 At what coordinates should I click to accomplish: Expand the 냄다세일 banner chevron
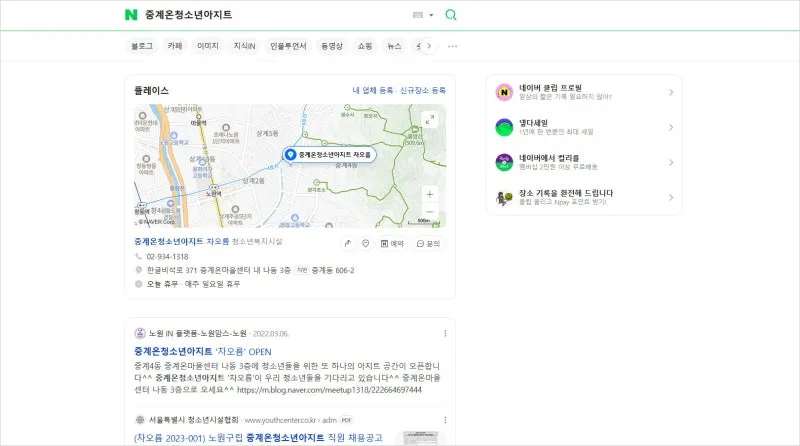point(671,128)
